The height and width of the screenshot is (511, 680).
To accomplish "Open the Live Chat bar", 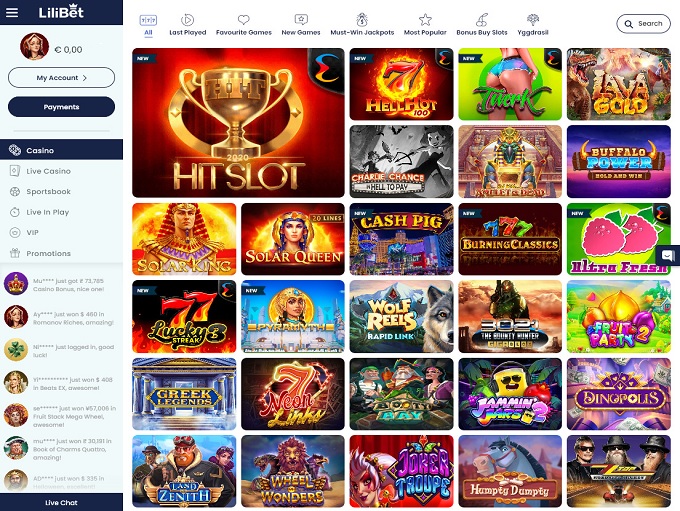I will click(x=61, y=502).
